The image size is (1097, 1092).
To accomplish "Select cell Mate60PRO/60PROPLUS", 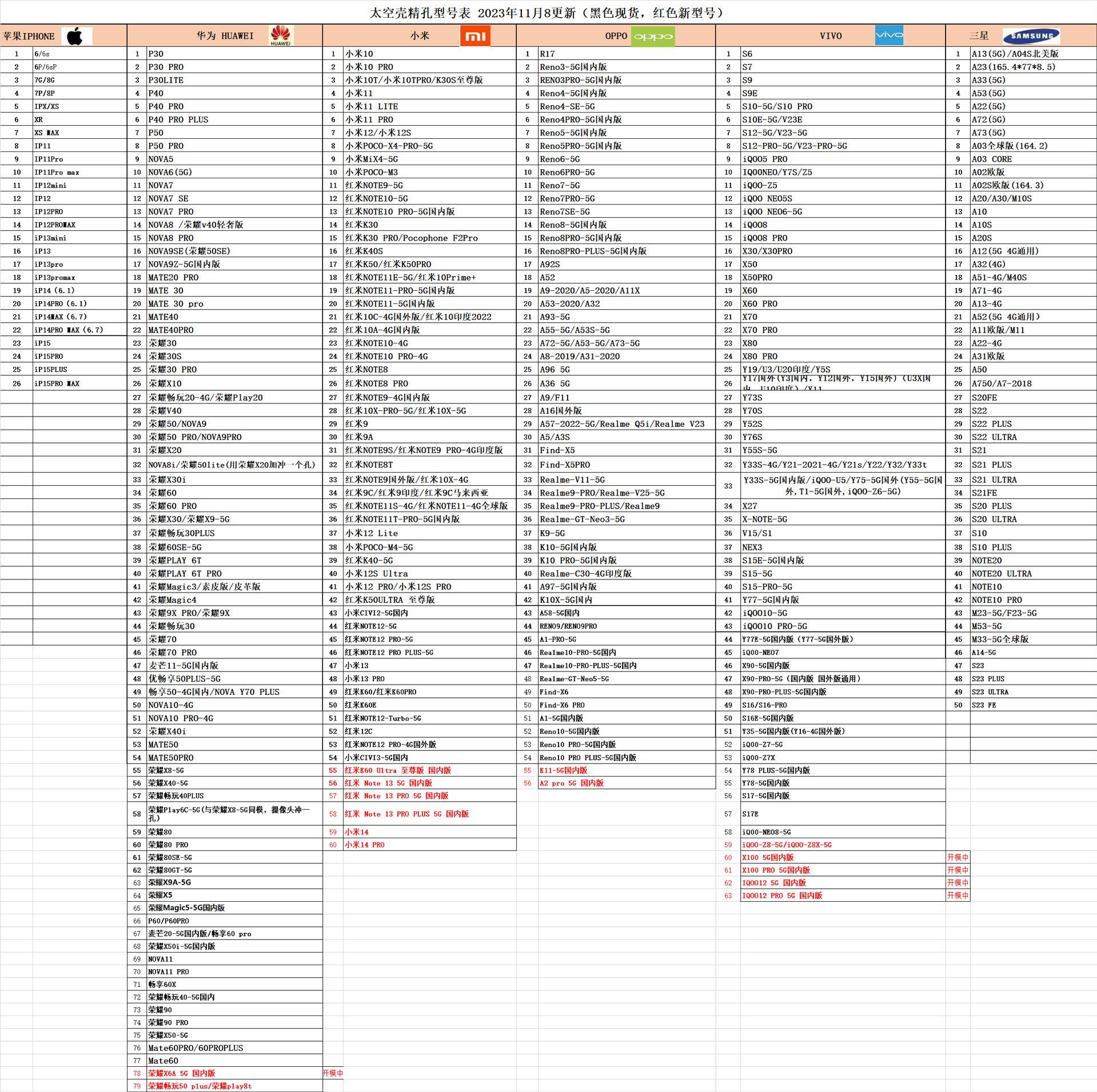I will tap(234, 1048).
